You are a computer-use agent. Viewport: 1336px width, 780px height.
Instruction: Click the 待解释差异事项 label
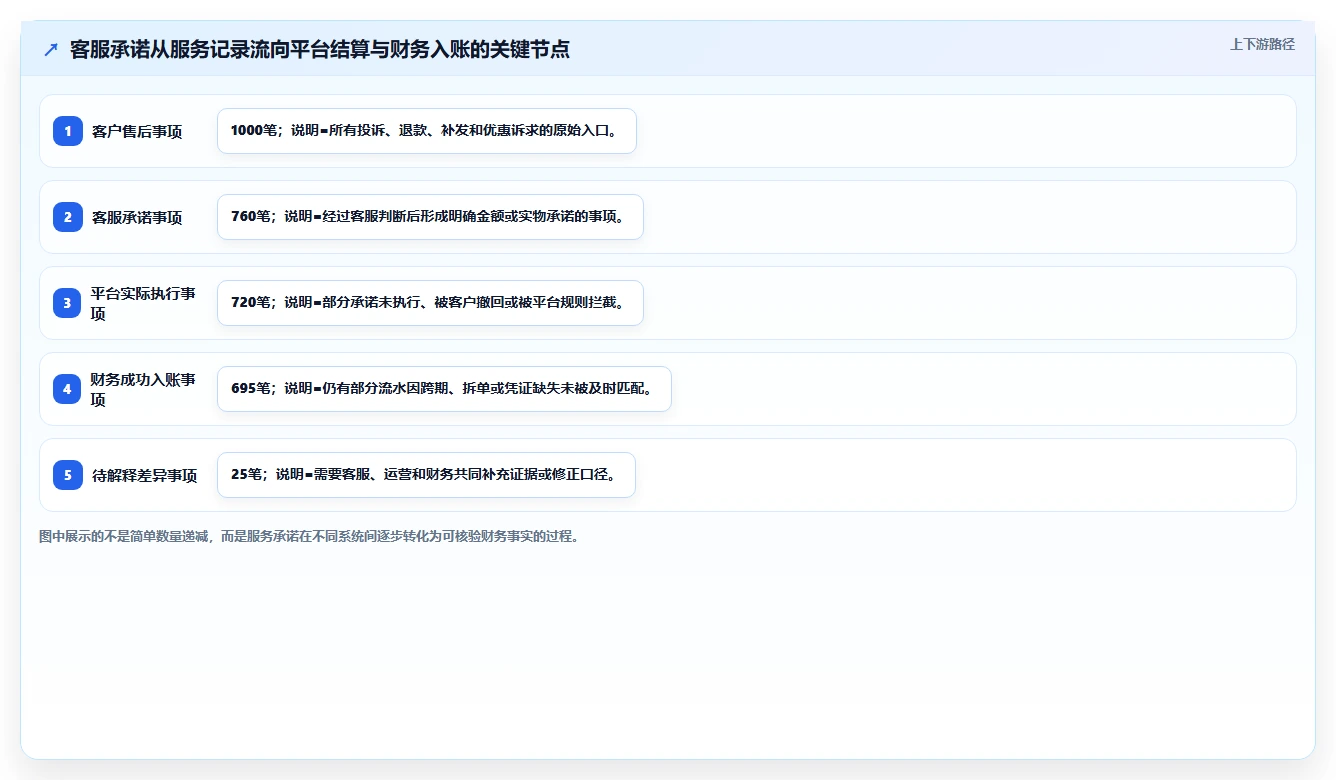144,475
